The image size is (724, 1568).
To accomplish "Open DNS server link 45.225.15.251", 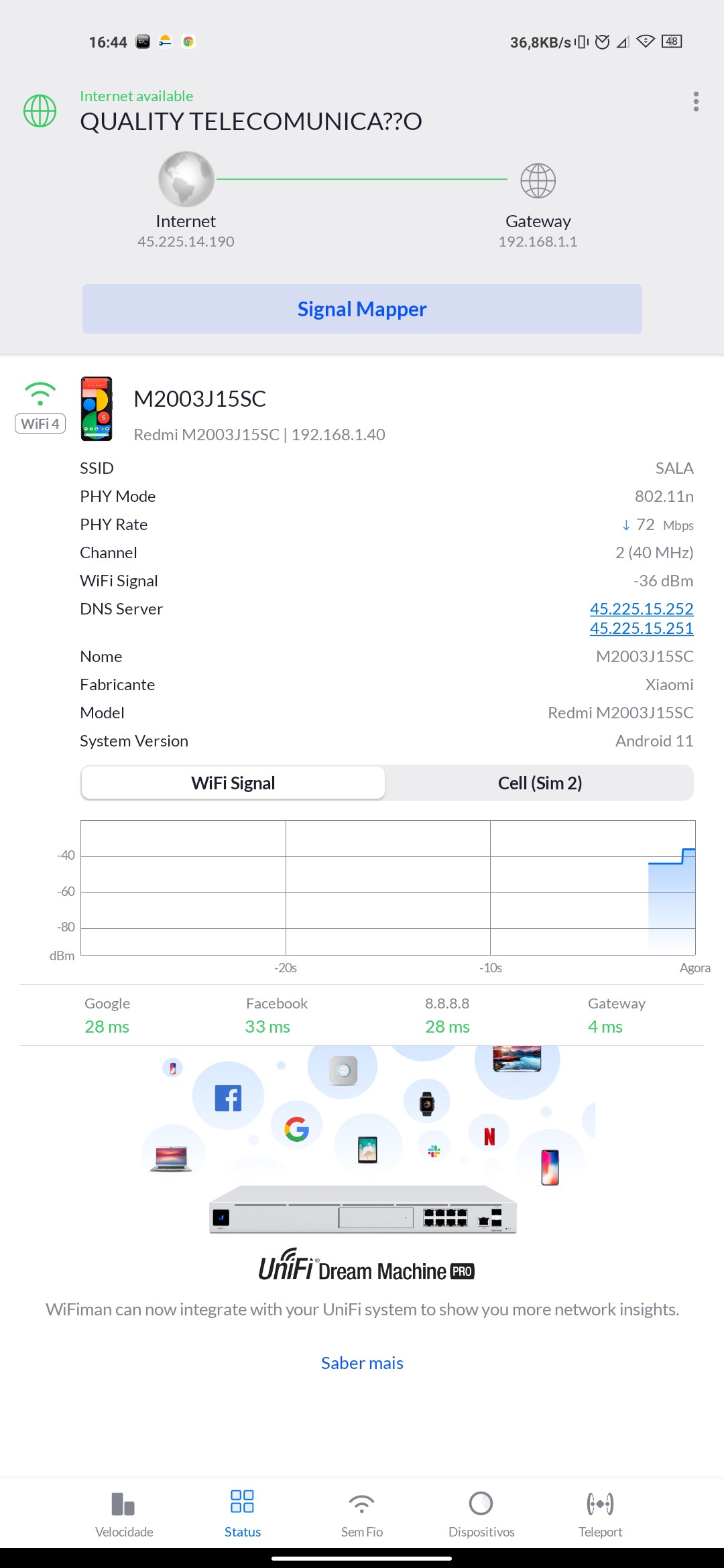I will pyautogui.click(x=642, y=628).
